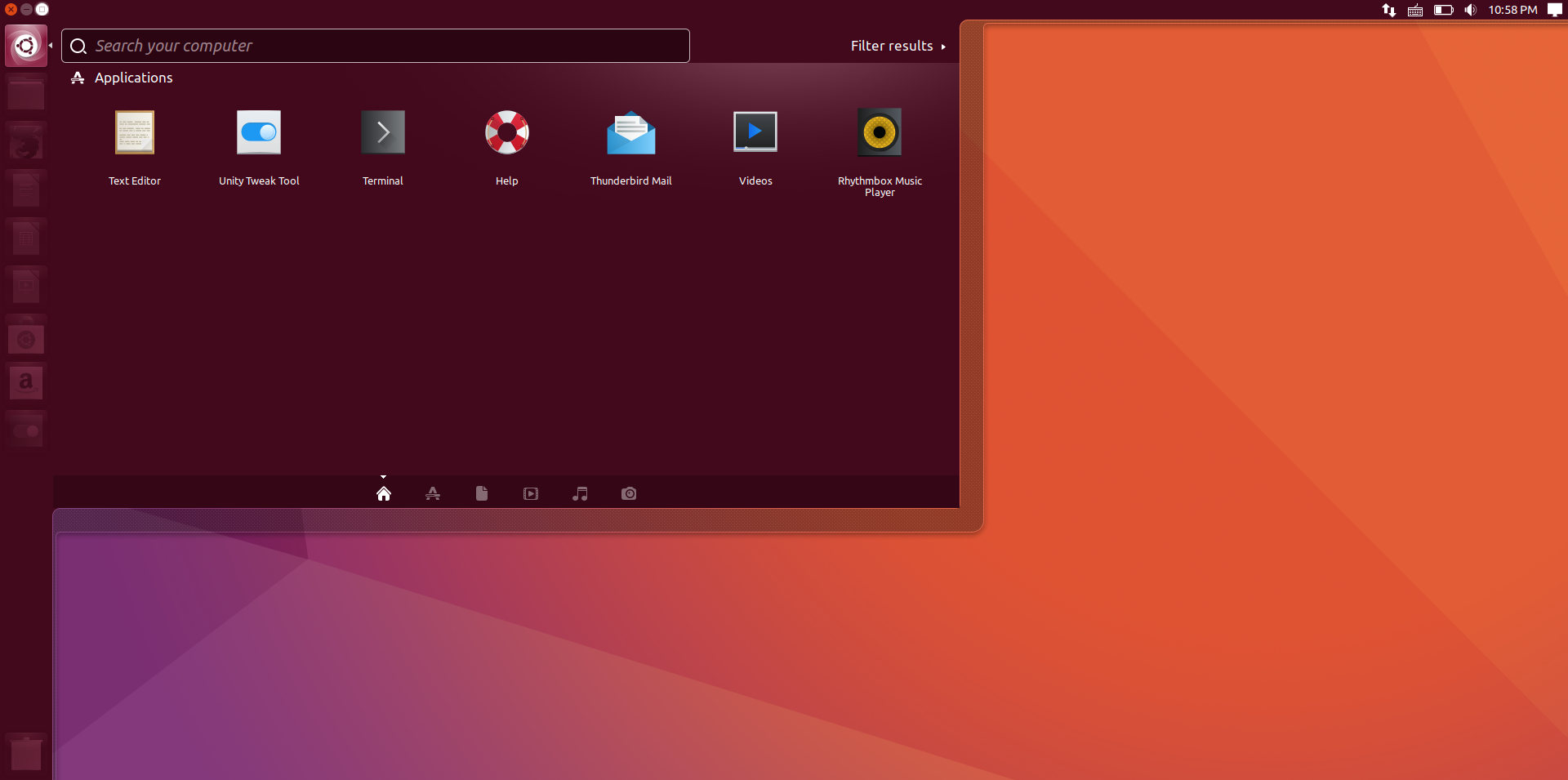
Task: Open the keyboard layout indicator
Action: click(1415, 10)
